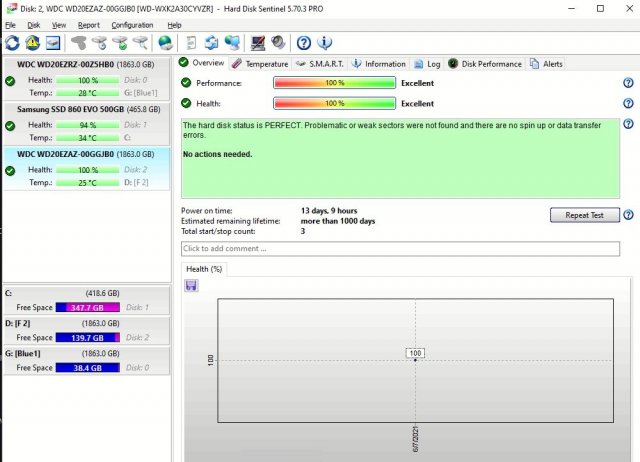Click the speaker icon in the toolbar
The height and width of the screenshot is (462, 640).
[x=277, y=43]
